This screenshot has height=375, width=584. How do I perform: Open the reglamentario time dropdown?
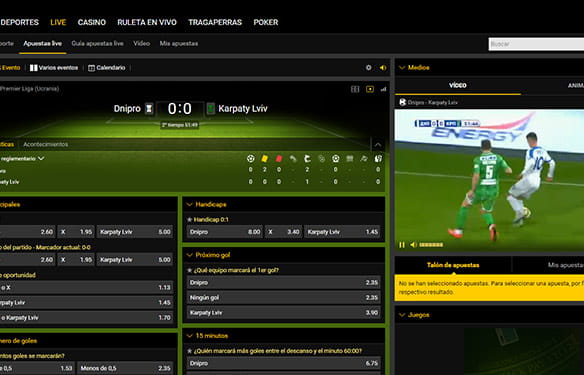pos(22,159)
